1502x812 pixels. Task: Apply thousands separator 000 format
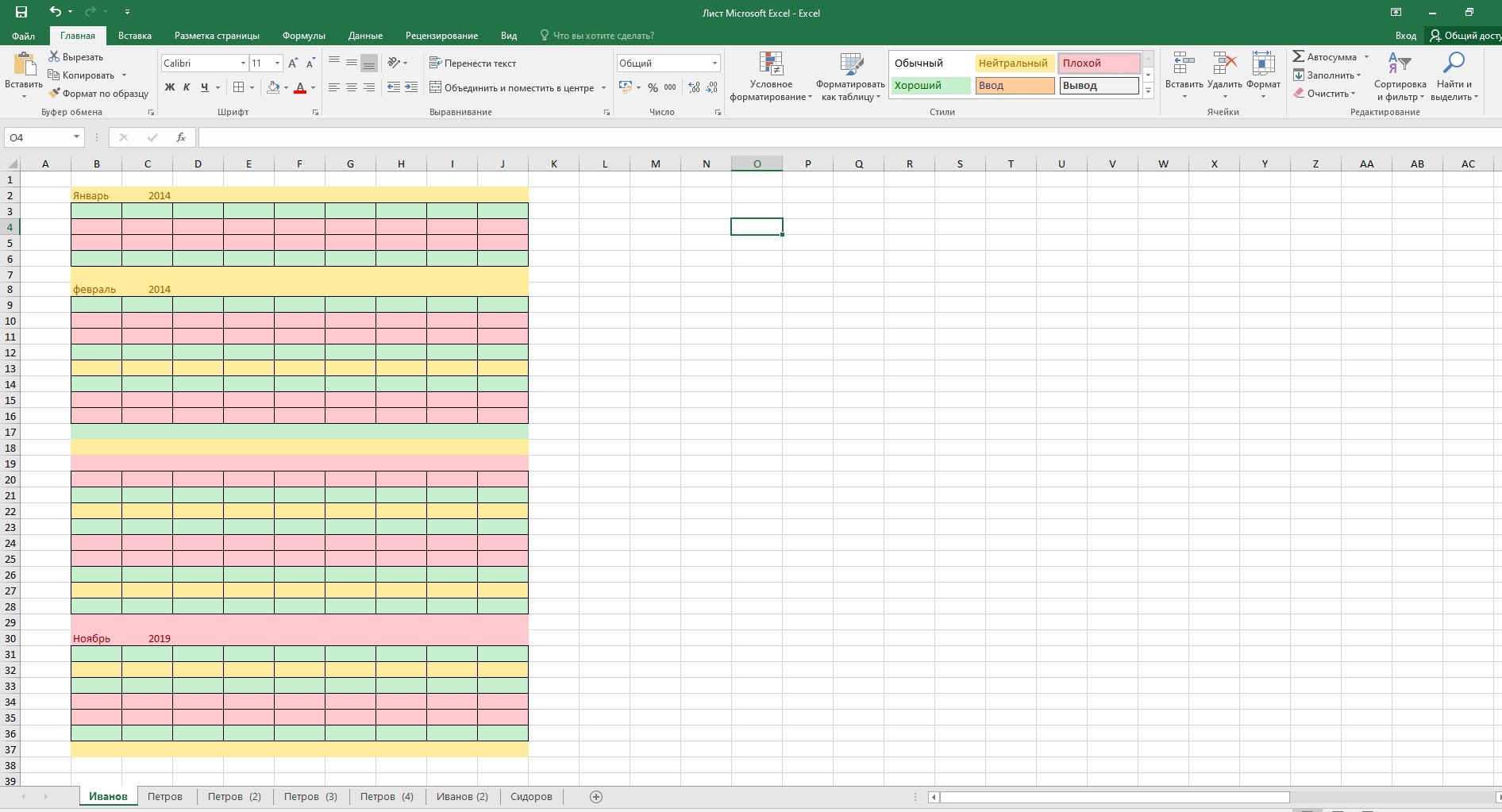[670, 87]
